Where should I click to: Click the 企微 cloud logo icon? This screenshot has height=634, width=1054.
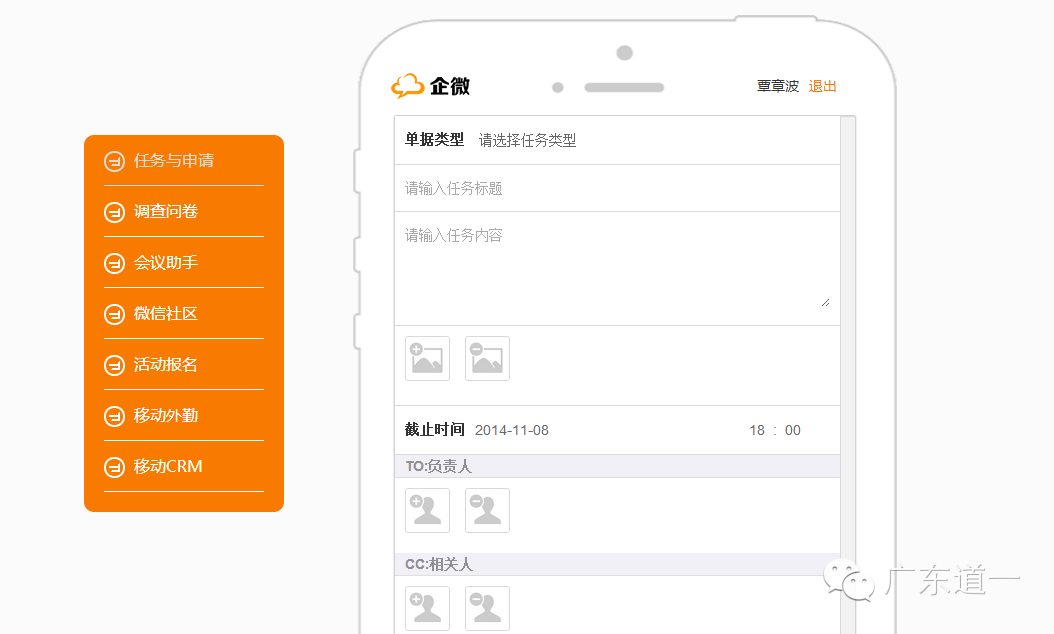(x=407, y=86)
